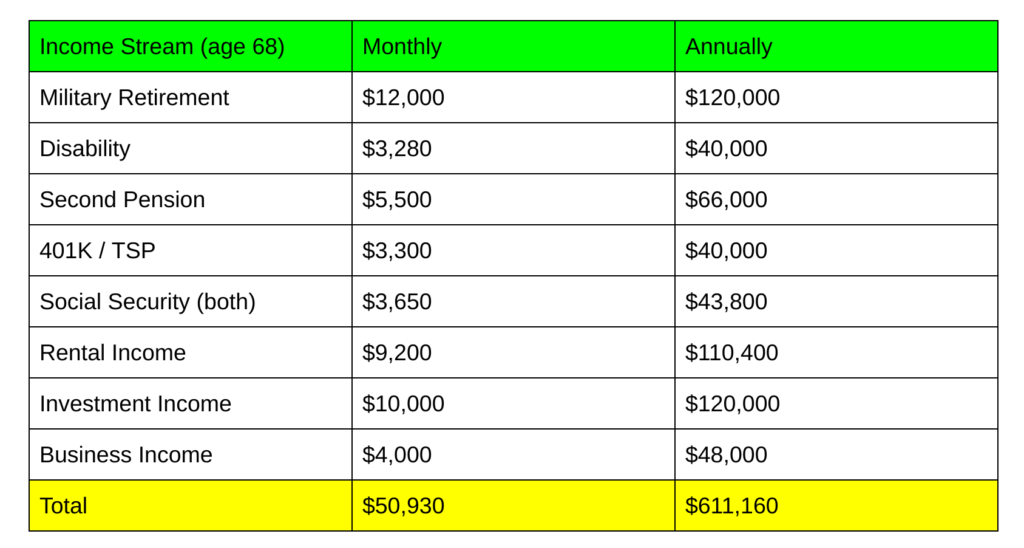1024x548 pixels.
Task: Select the Monthly column header
Action: pyautogui.click(x=402, y=47)
